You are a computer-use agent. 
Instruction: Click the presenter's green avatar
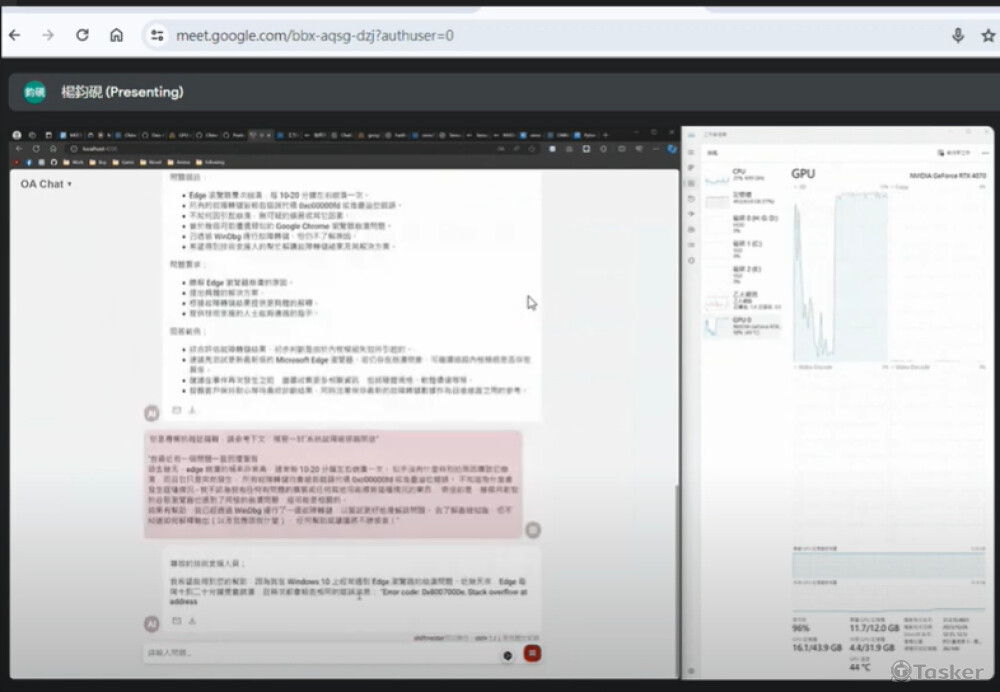pyautogui.click(x=35, y=92)
